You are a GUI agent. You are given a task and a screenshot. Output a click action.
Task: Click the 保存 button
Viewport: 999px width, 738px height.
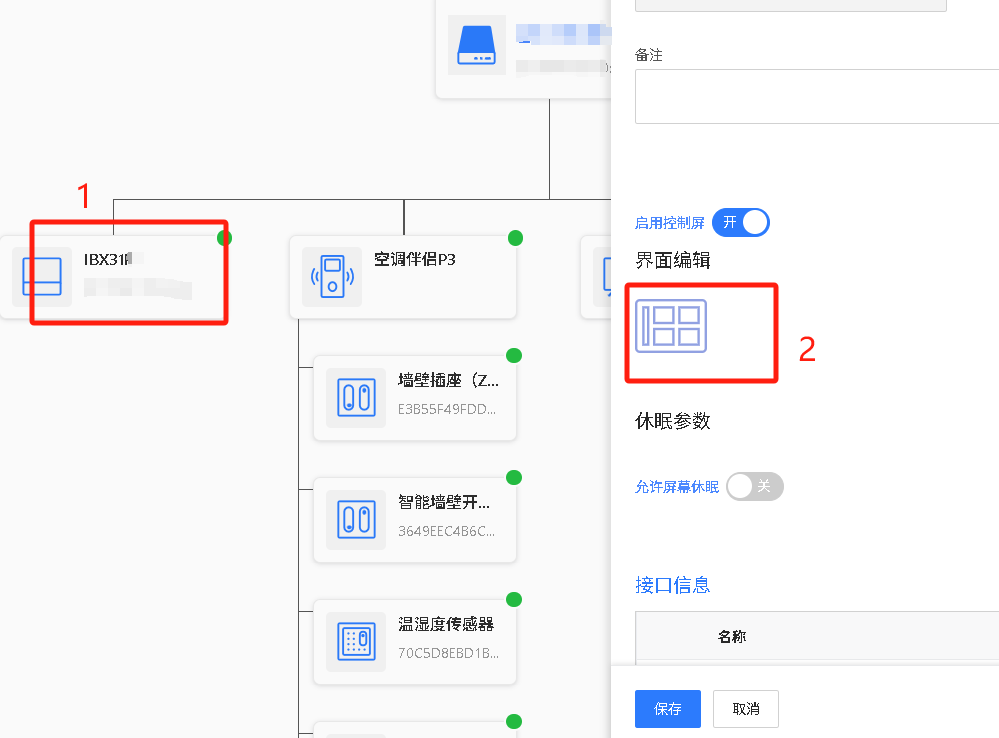[667, 709]
